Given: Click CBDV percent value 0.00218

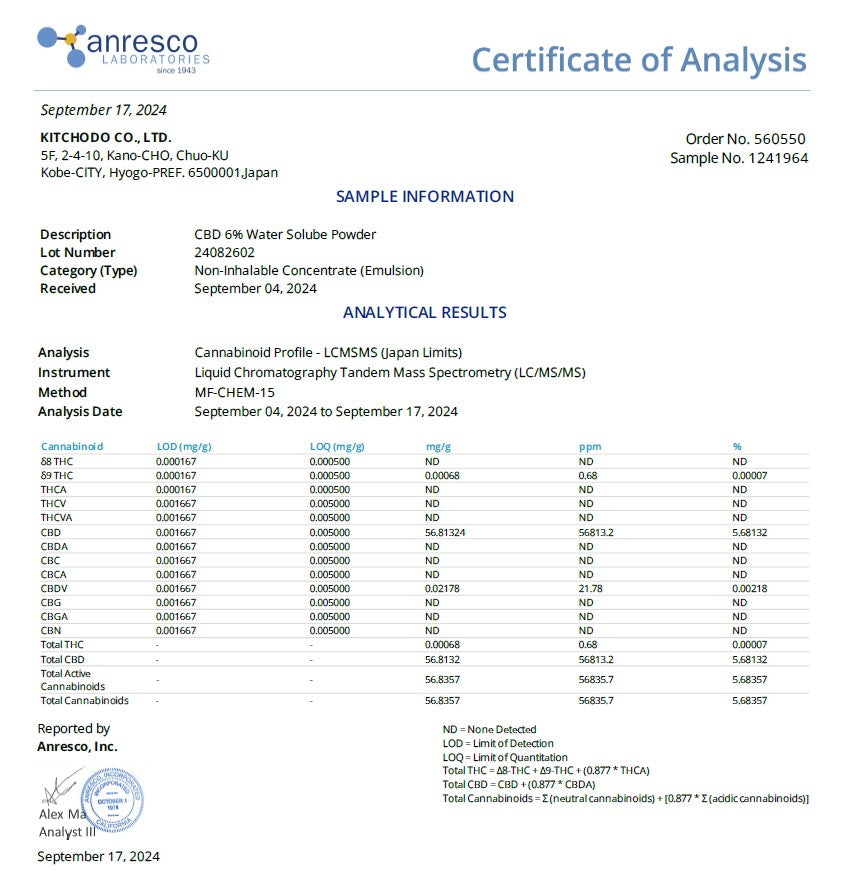Looking at the screenshot, I should tap(750, 589).
